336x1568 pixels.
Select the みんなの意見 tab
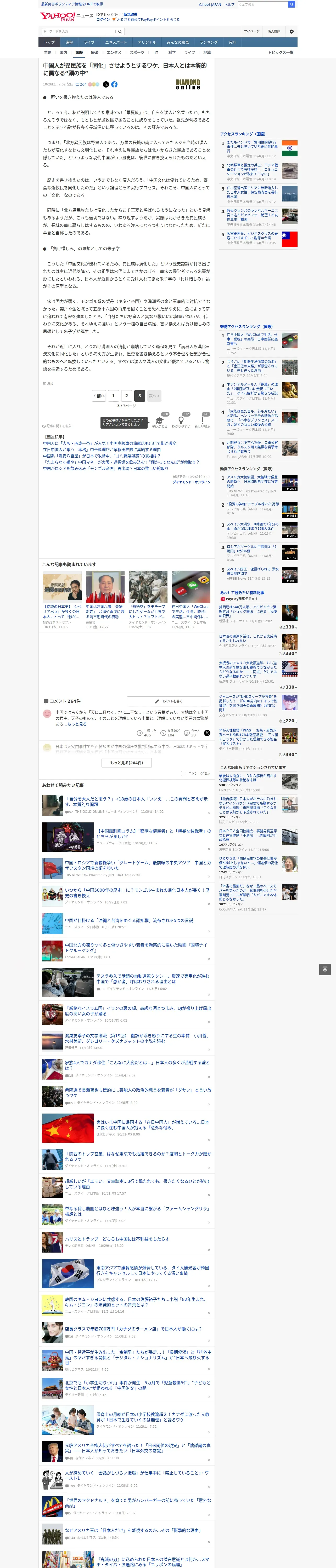(x=178, y=43)
